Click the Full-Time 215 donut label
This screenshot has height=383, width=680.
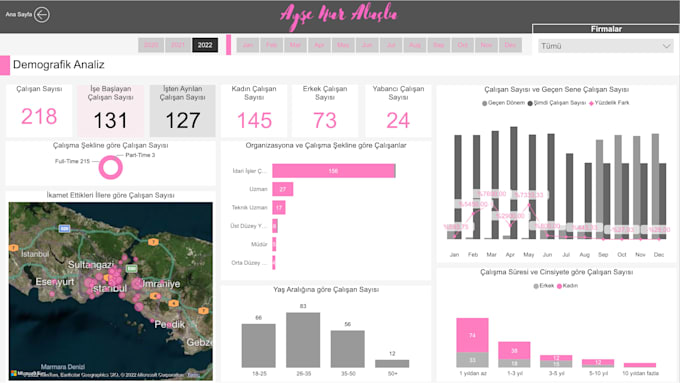coord(72,161)
